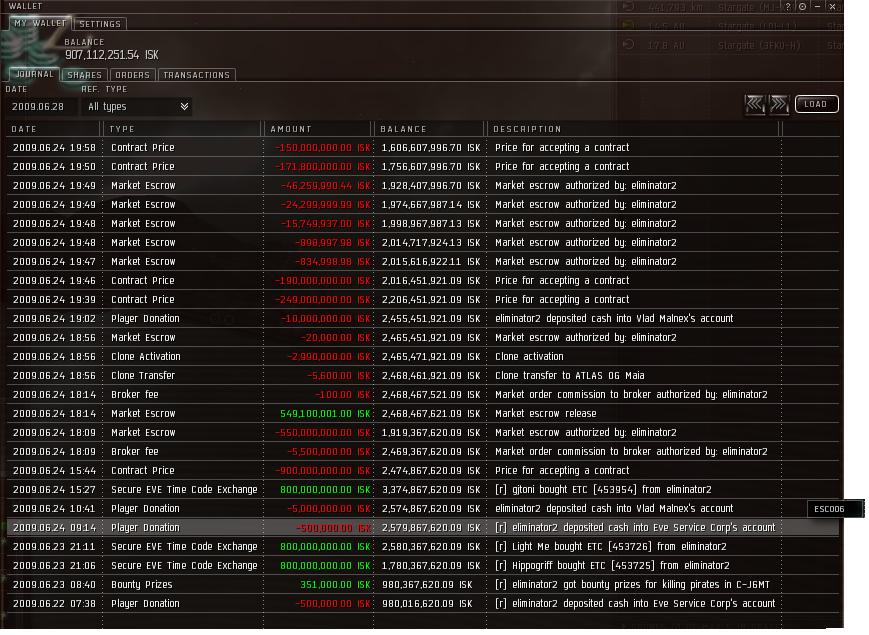The image size is (869, 635).
Task: Click the -900,000,000.00 ISK Contract Price amount
Action: point(323,470)
